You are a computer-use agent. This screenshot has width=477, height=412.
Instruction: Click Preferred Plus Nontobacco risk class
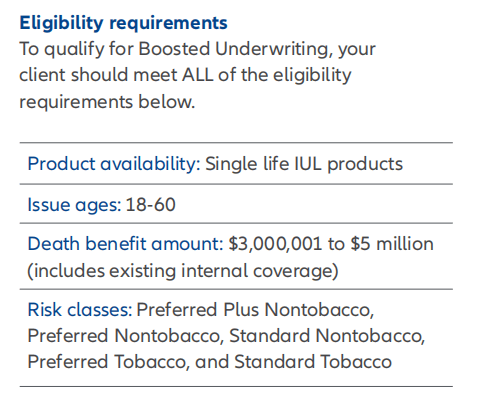255,310
